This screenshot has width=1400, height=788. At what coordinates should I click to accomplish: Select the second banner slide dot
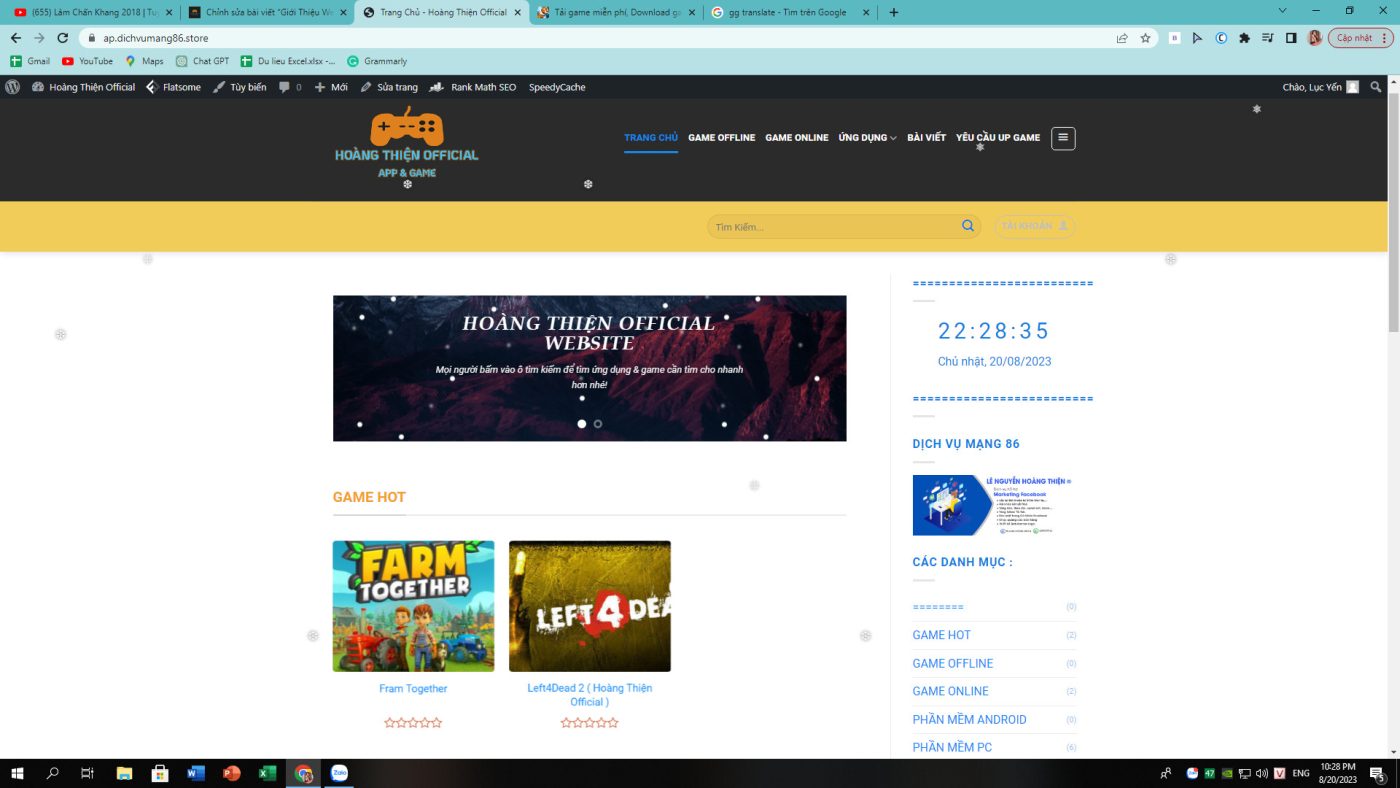coord(598,424)
